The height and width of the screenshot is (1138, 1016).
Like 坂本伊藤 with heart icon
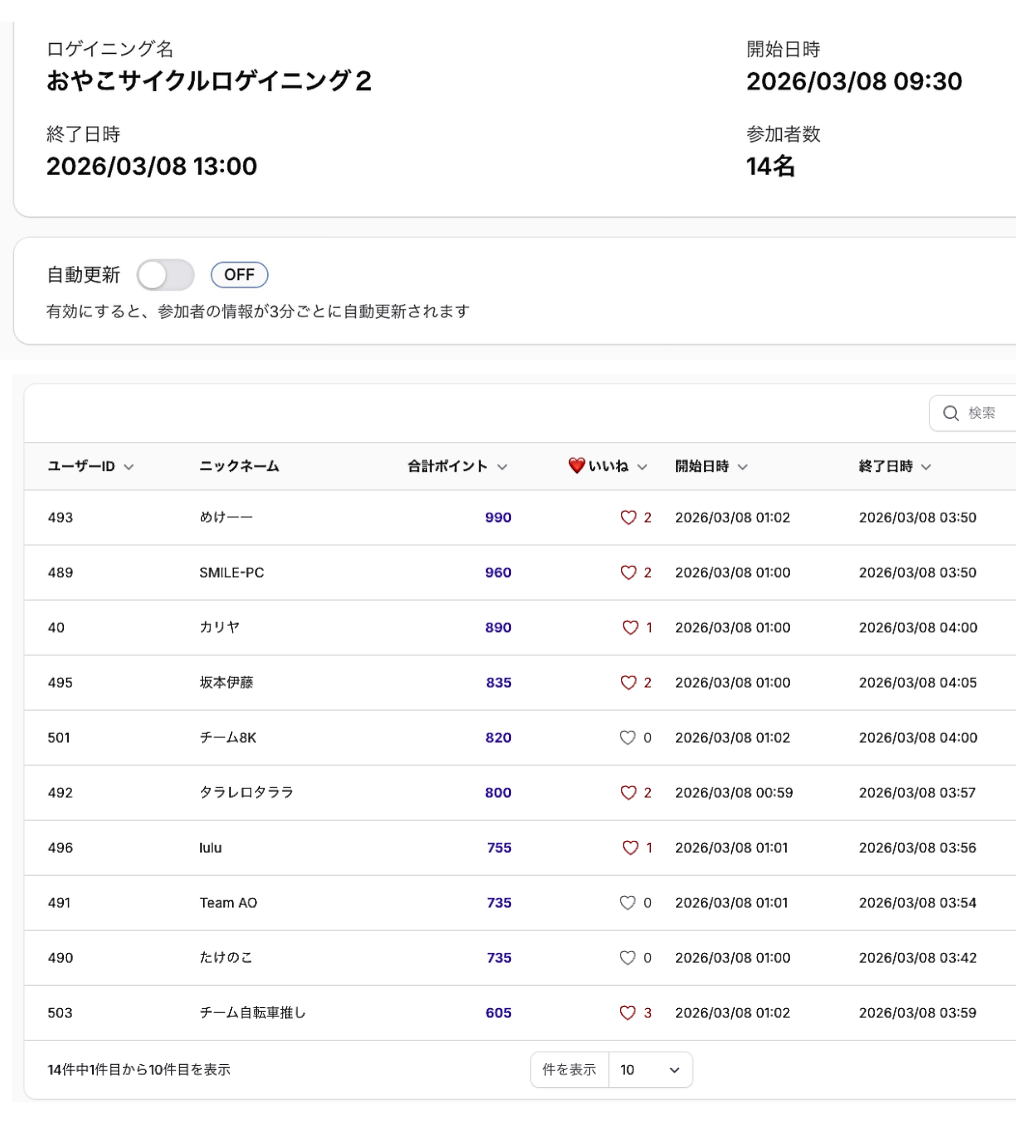[628, 683]
